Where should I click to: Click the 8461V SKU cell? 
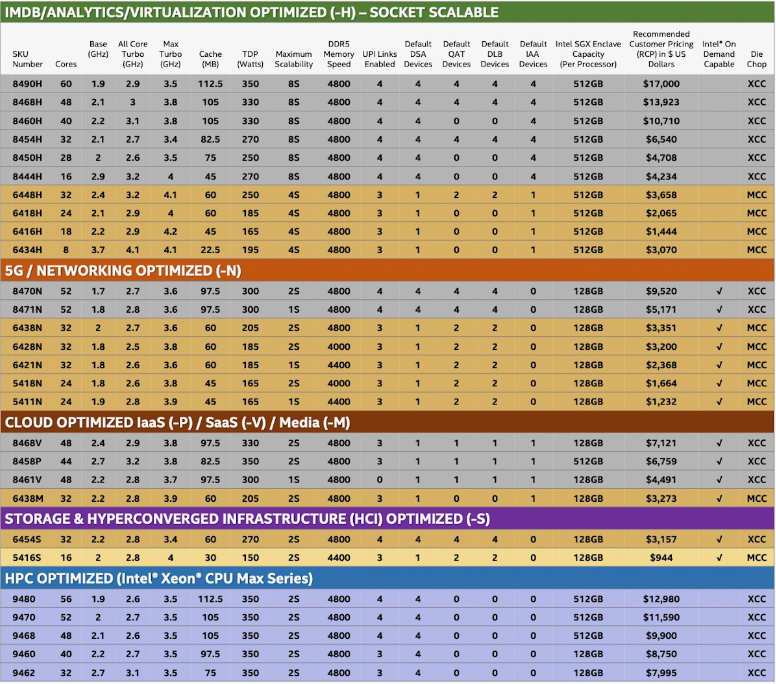click(x=27, y=480)
